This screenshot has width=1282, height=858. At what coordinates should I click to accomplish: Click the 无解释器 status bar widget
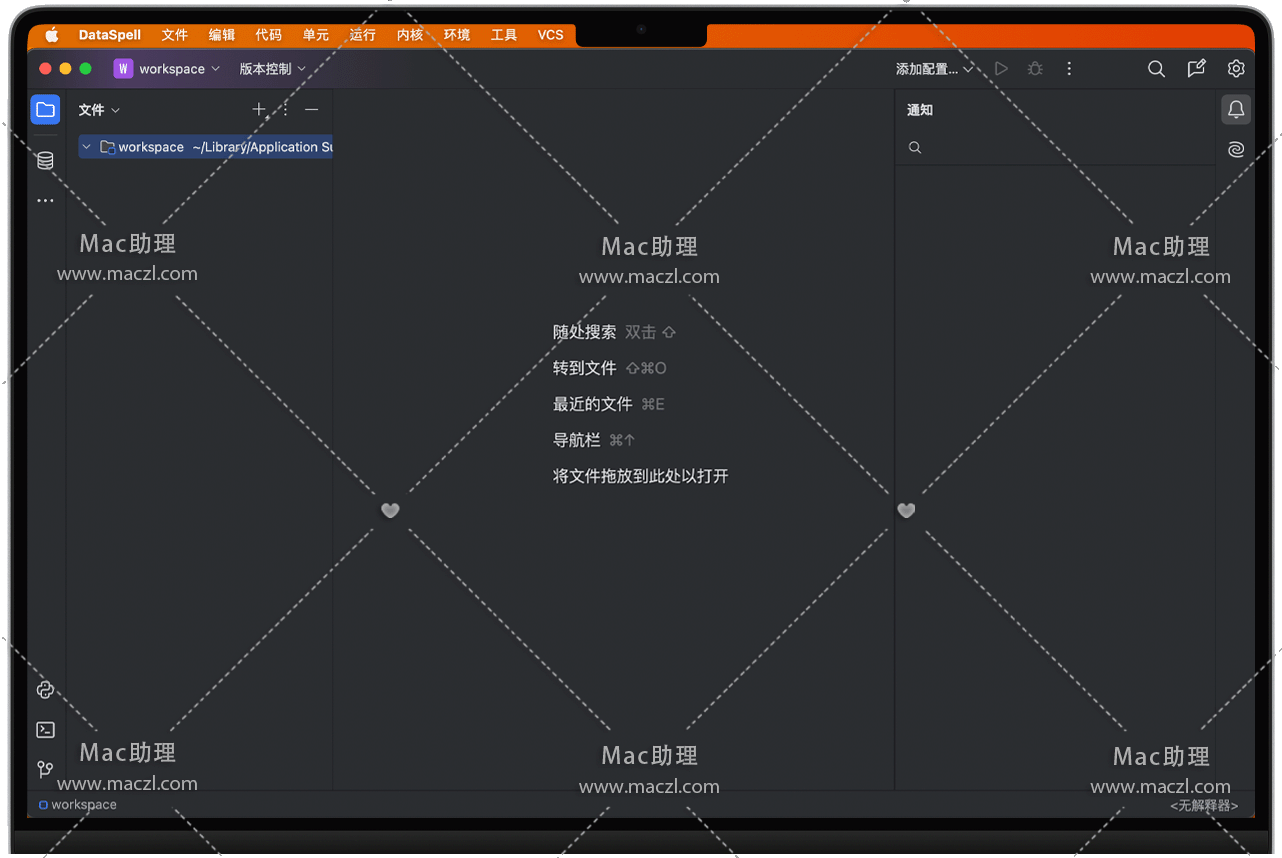(x=1204, y=805)
